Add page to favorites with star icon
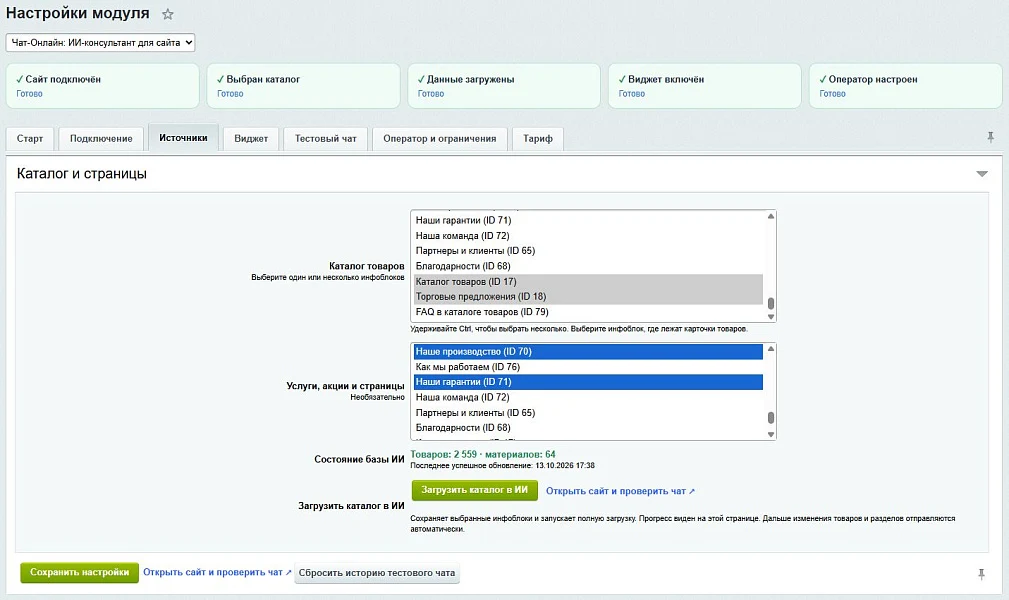Screen dimensions: 1009x600 168,14
